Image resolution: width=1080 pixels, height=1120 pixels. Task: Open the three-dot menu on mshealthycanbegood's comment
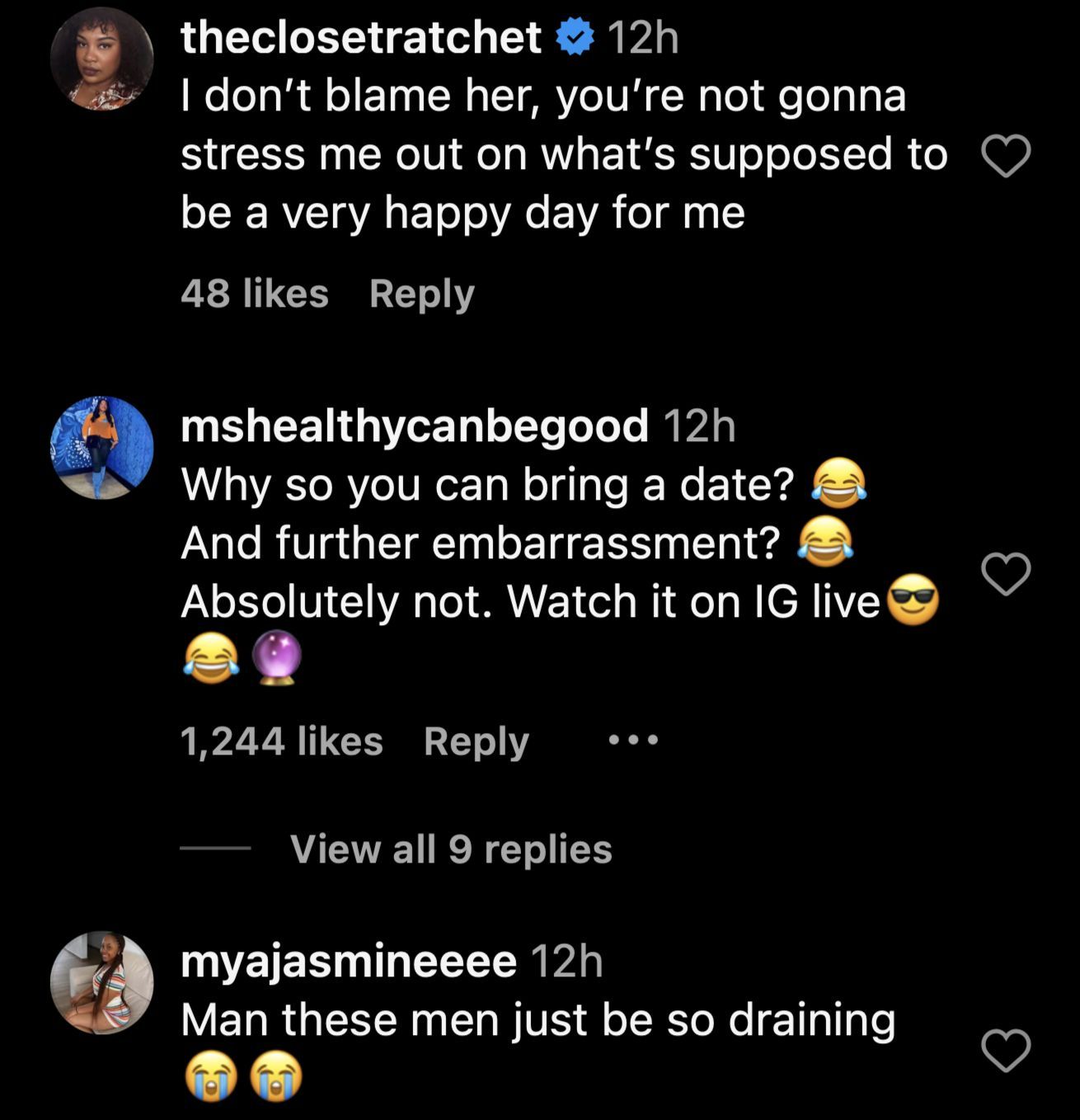(633, 741)
